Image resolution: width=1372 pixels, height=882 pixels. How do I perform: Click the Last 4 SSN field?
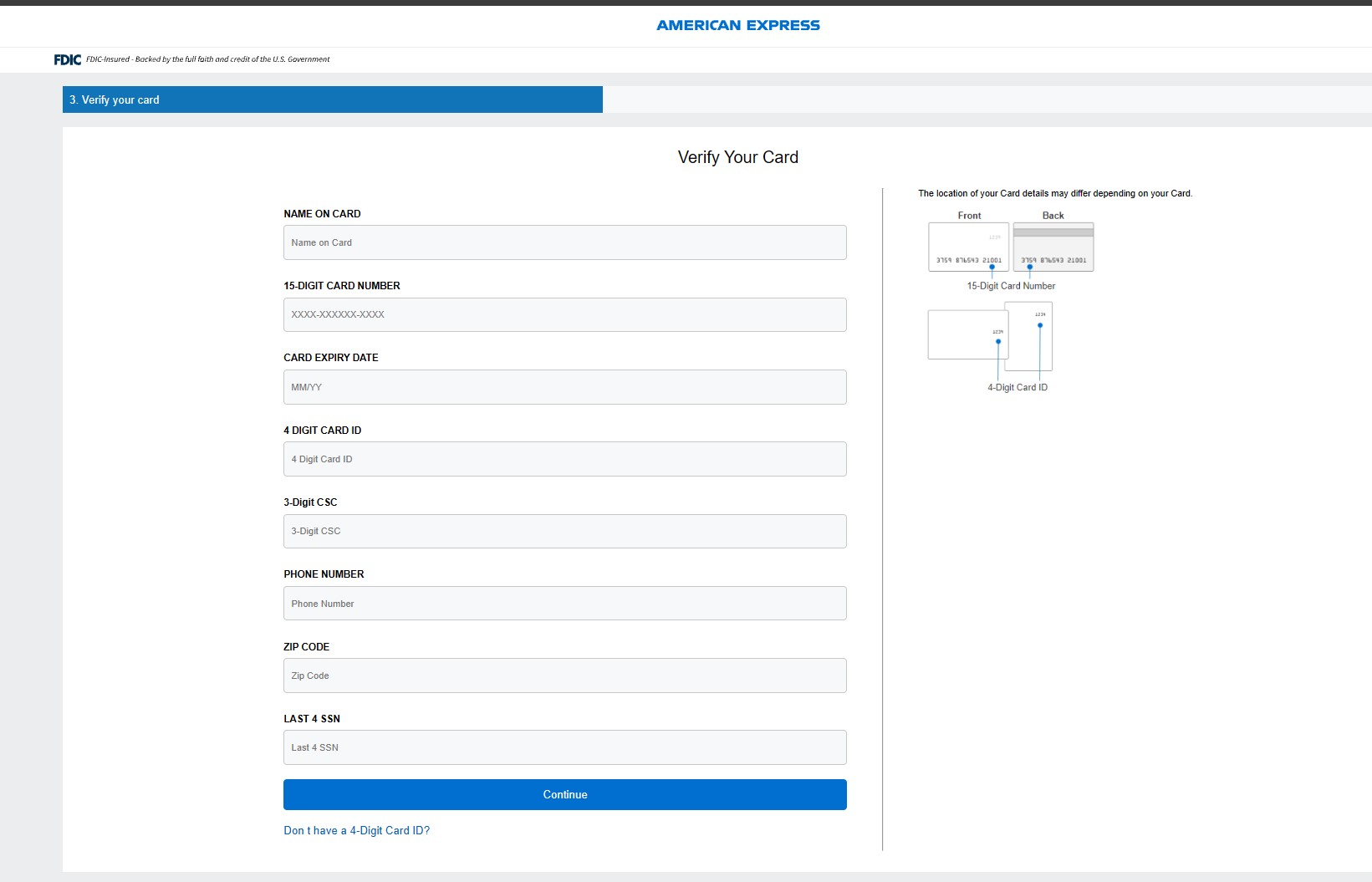(x=564, y=747)
